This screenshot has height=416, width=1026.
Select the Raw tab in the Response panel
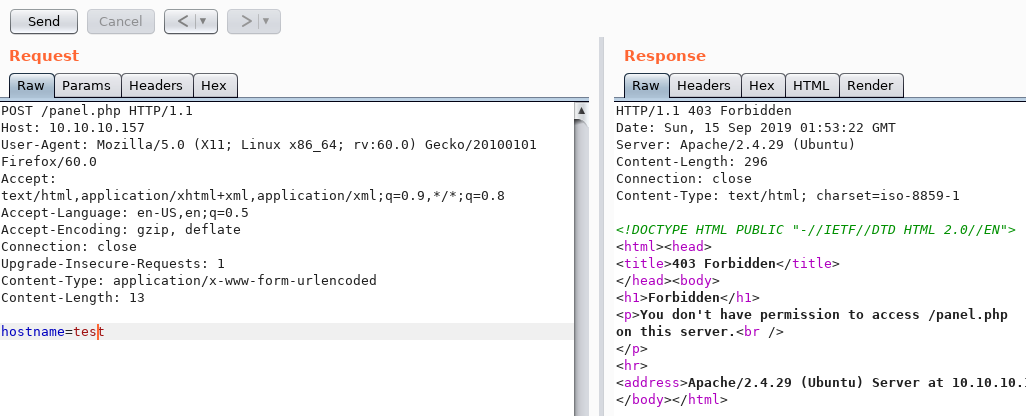coord(645,86)
